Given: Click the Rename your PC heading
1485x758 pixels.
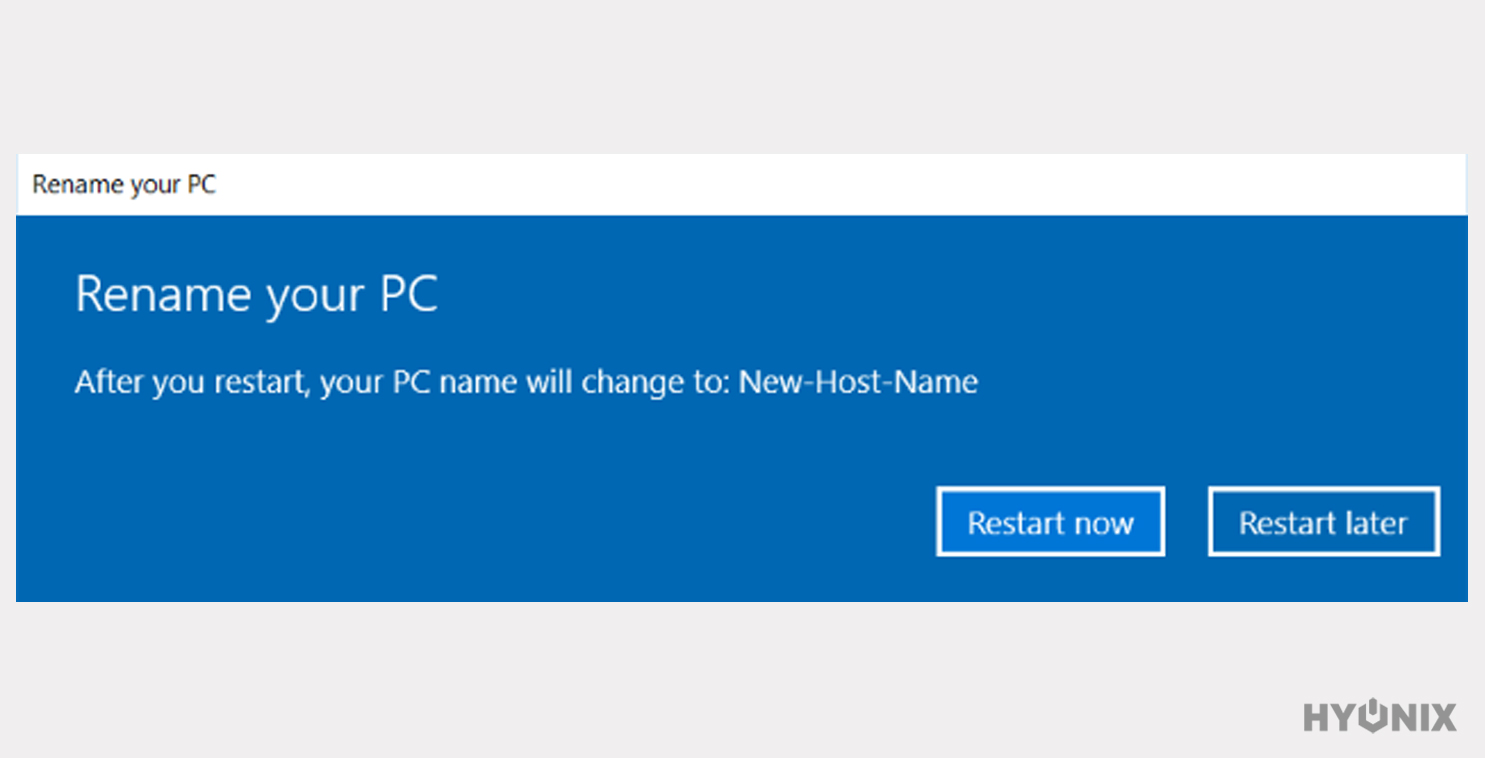Looking at the screenshot, I should point(256,293).
